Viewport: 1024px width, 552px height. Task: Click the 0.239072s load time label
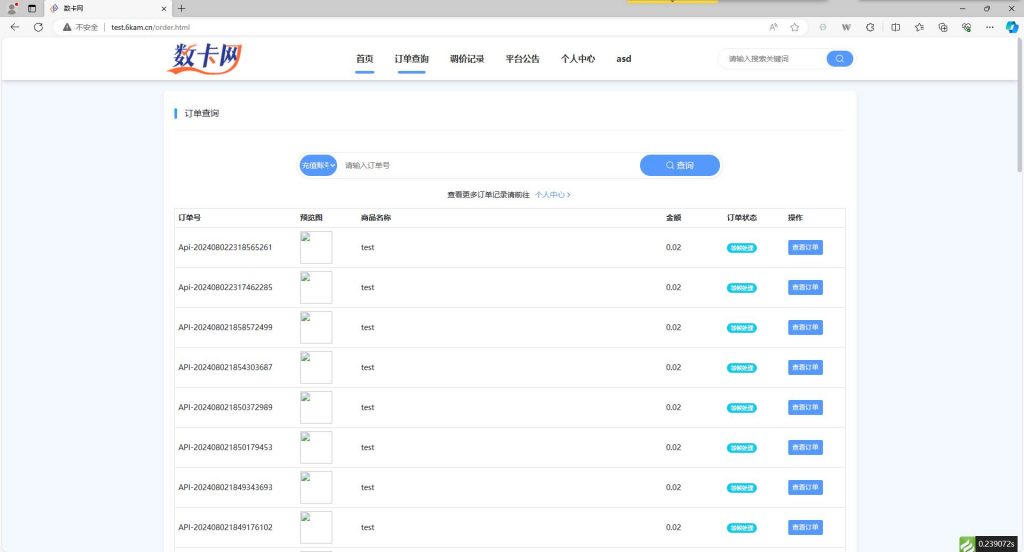pyautogui.click(x=996, y=544)
